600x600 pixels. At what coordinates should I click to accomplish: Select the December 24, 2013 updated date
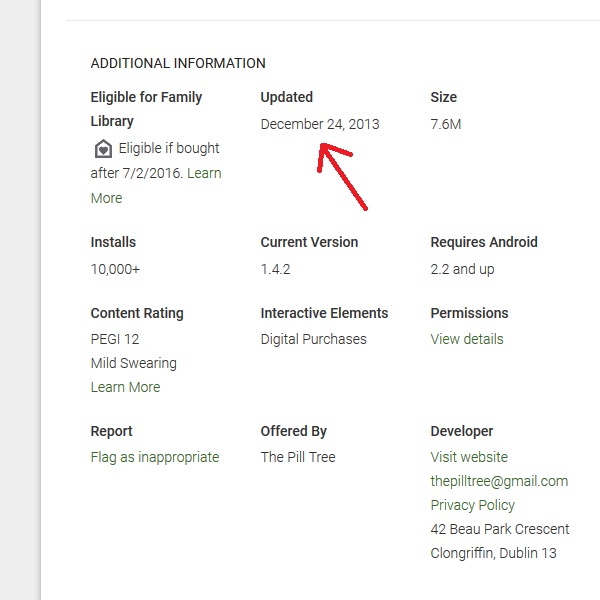[x=320, y=124]
